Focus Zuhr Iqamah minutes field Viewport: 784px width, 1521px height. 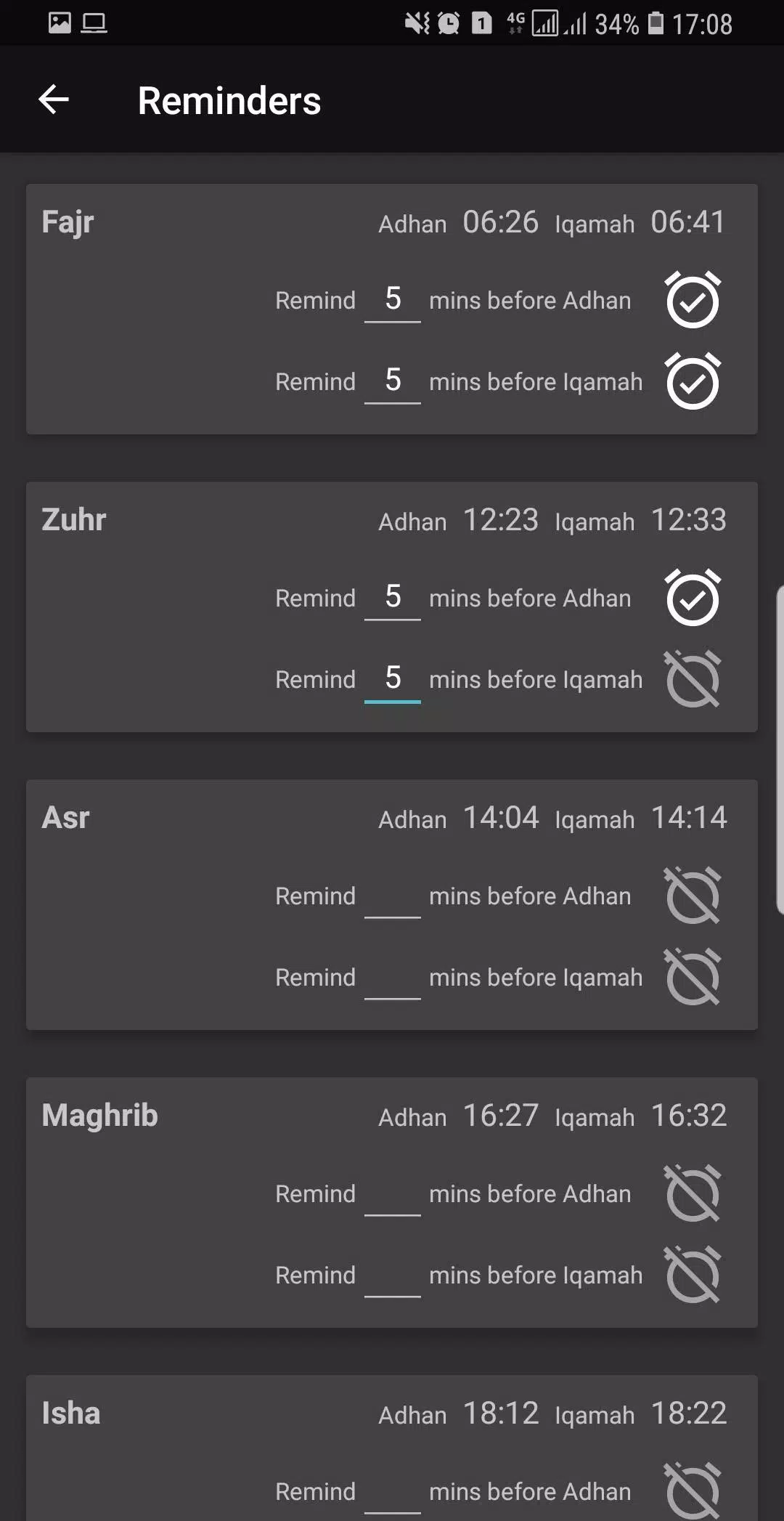tap(393, 679)
